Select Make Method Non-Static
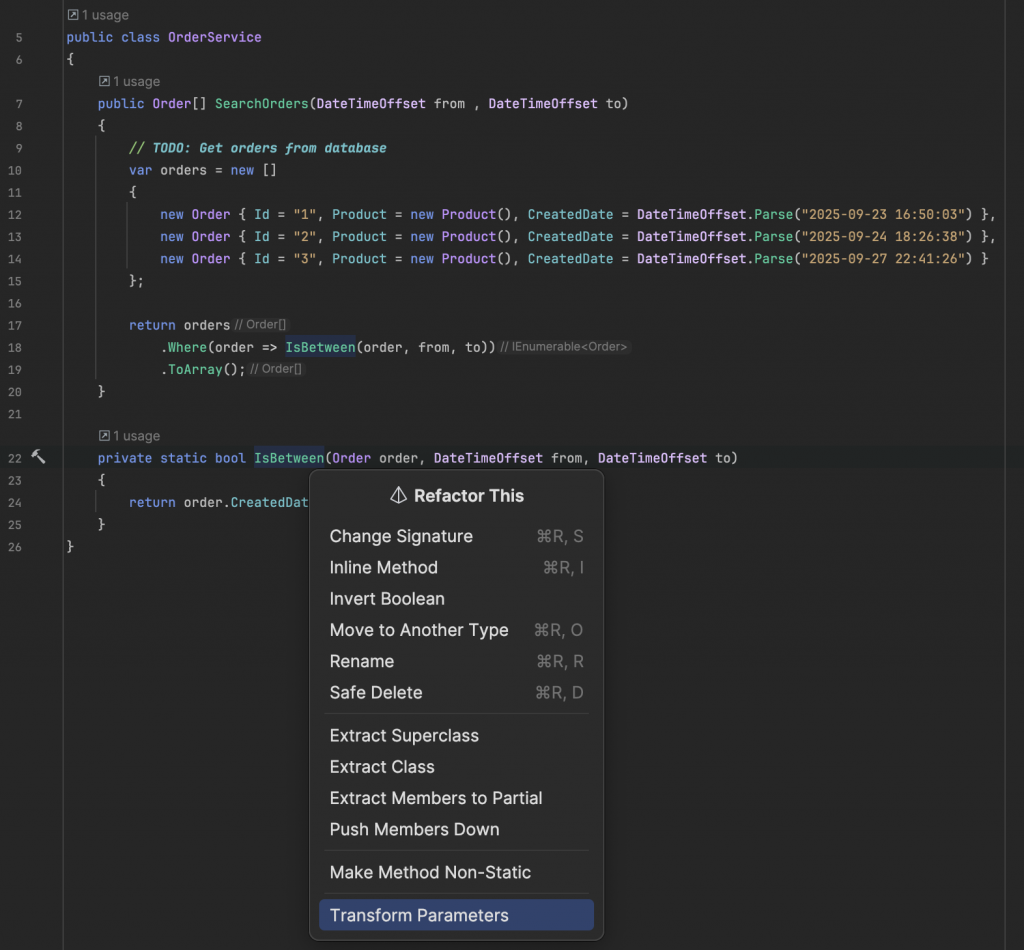The width and height of the screenshot is (1024, 950). [x=456, y=873]
